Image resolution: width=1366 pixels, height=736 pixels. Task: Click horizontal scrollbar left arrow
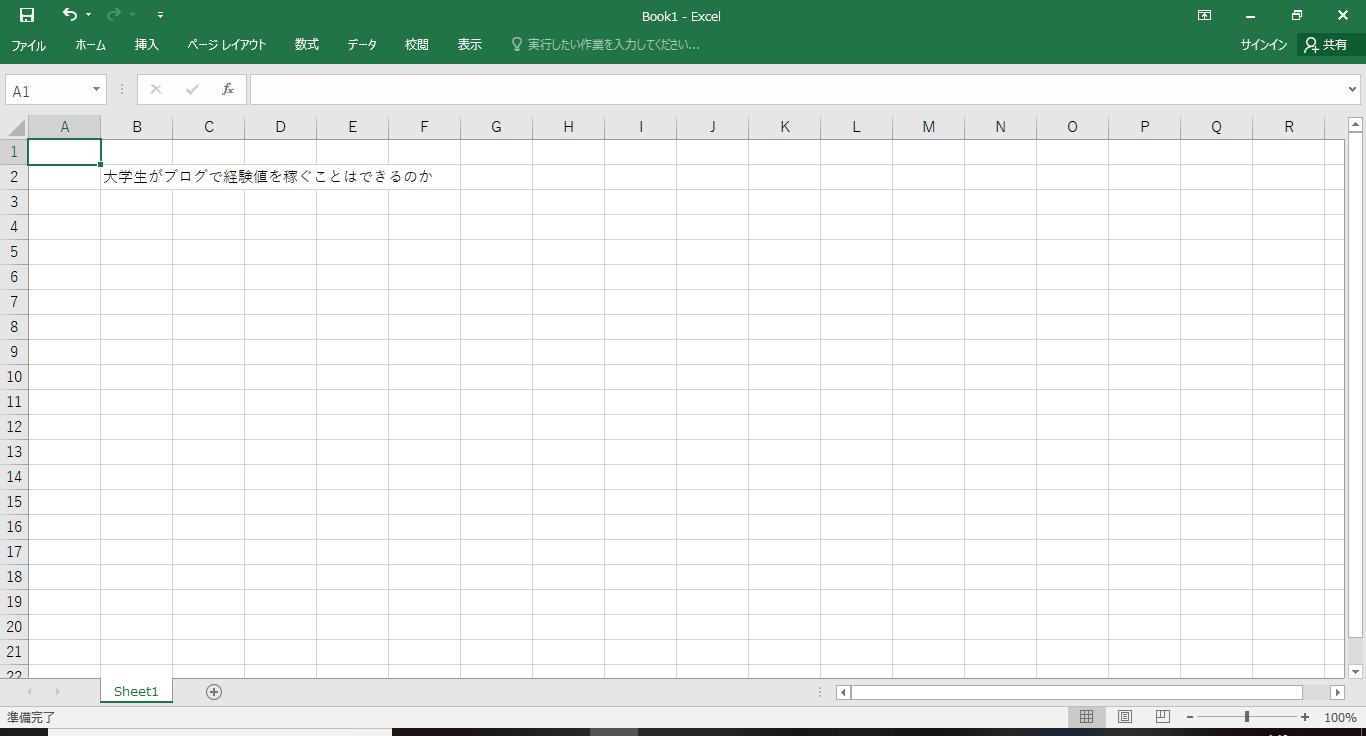[844, 692]
